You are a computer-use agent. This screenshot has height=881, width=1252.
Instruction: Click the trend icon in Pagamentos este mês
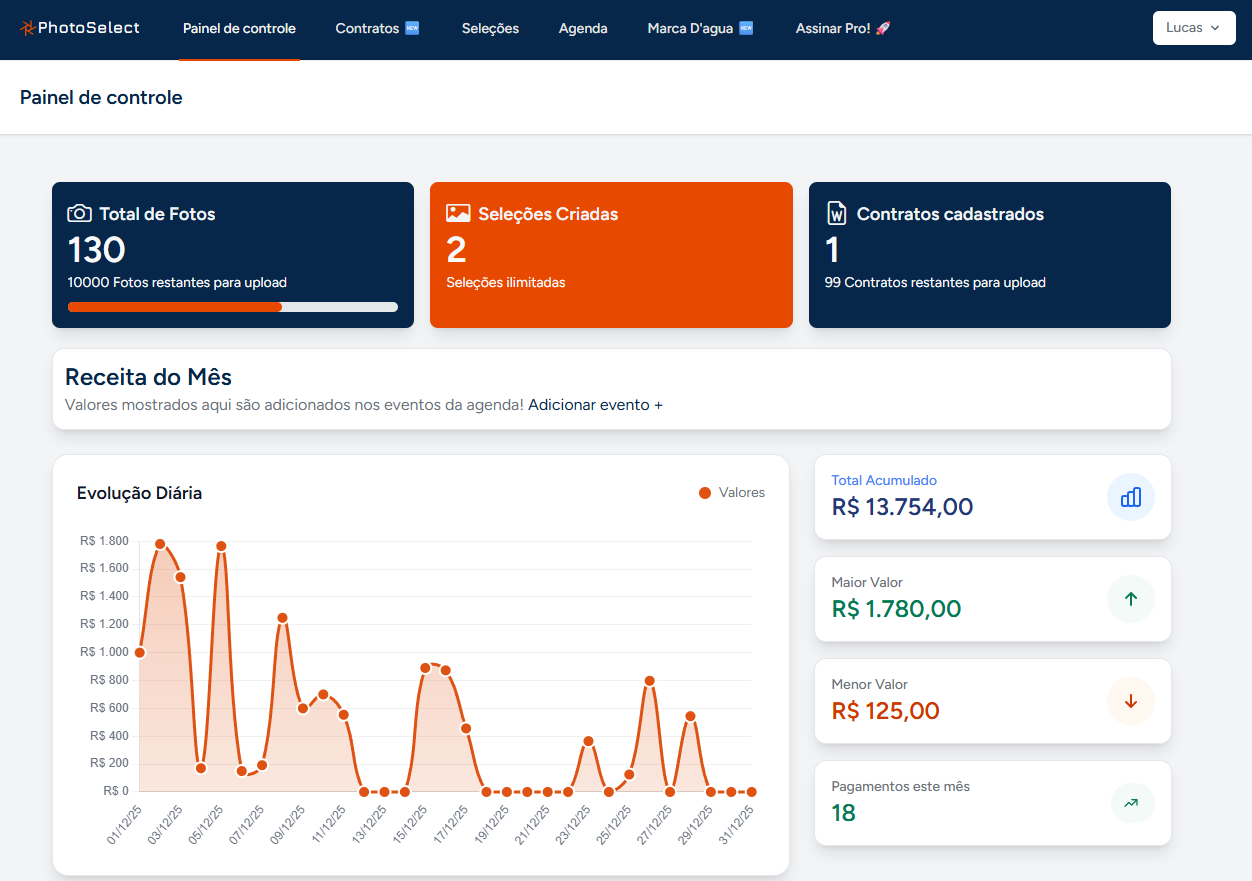coord(1130,803)
